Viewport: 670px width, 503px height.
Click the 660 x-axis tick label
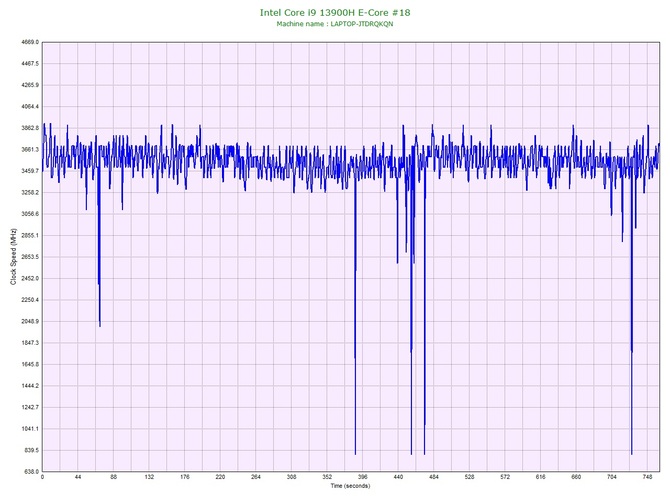pos(577,478)
